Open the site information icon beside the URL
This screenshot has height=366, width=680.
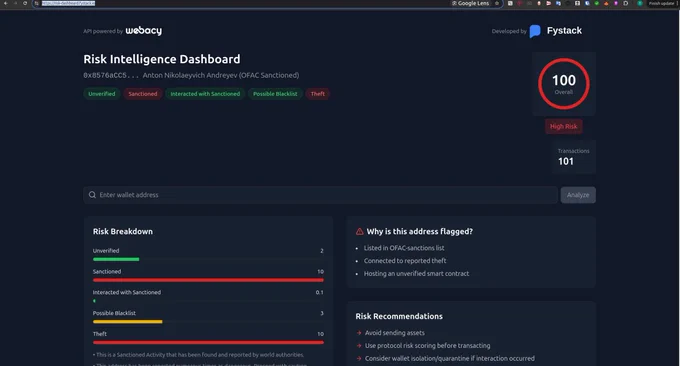click(x=37, y=3)
